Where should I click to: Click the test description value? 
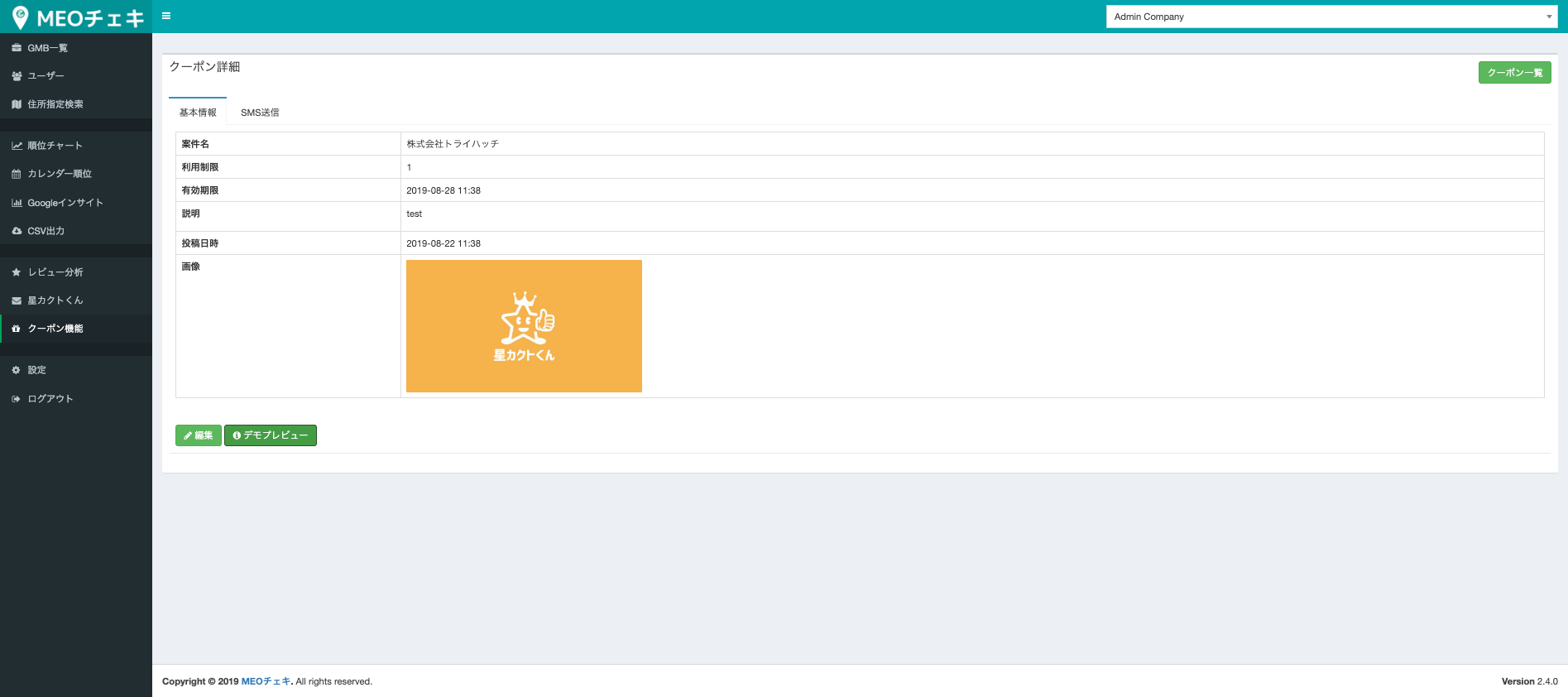(x=414, y=214)
